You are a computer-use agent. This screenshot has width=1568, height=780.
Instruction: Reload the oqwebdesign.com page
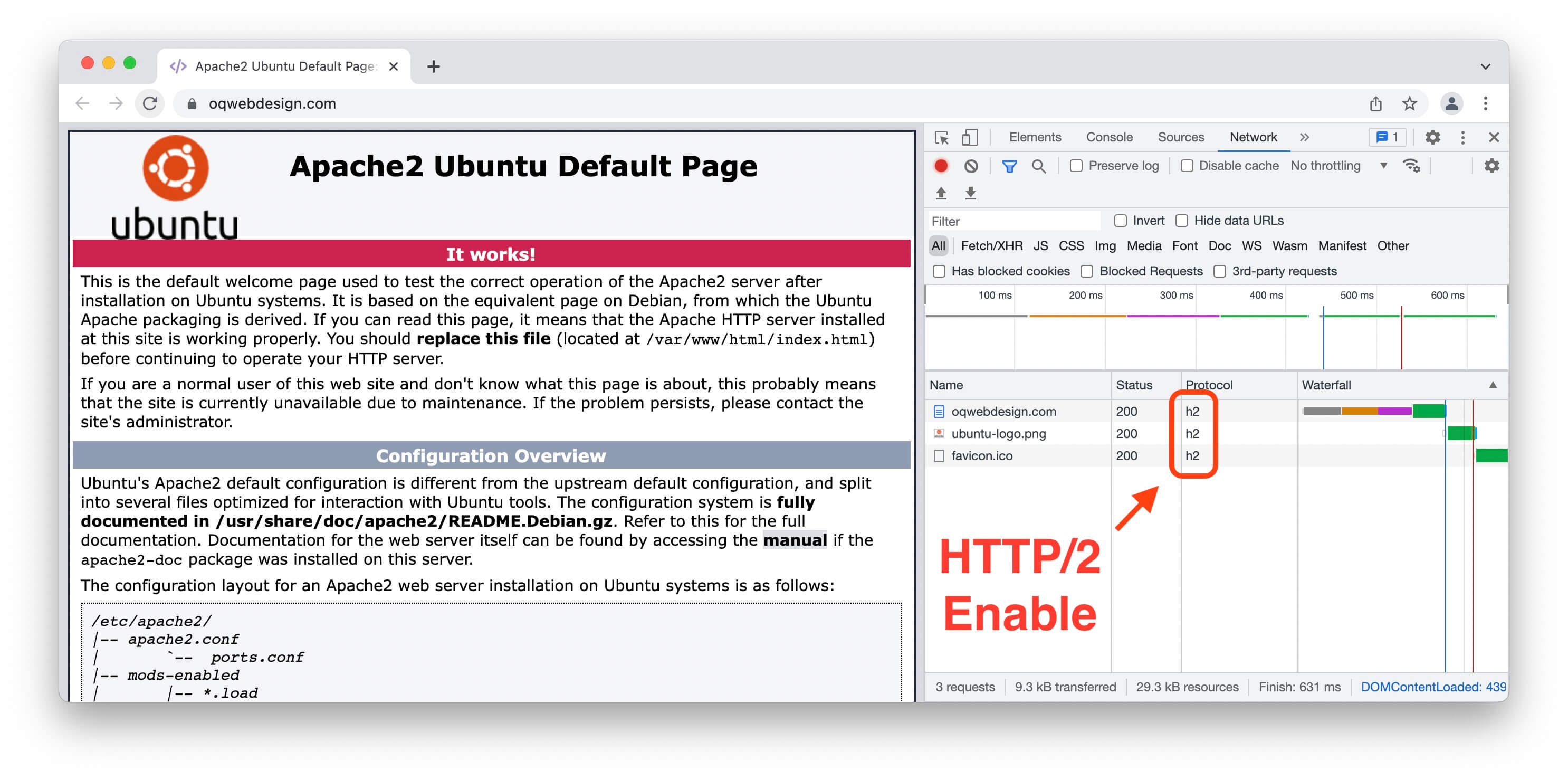tap(150, 103)
